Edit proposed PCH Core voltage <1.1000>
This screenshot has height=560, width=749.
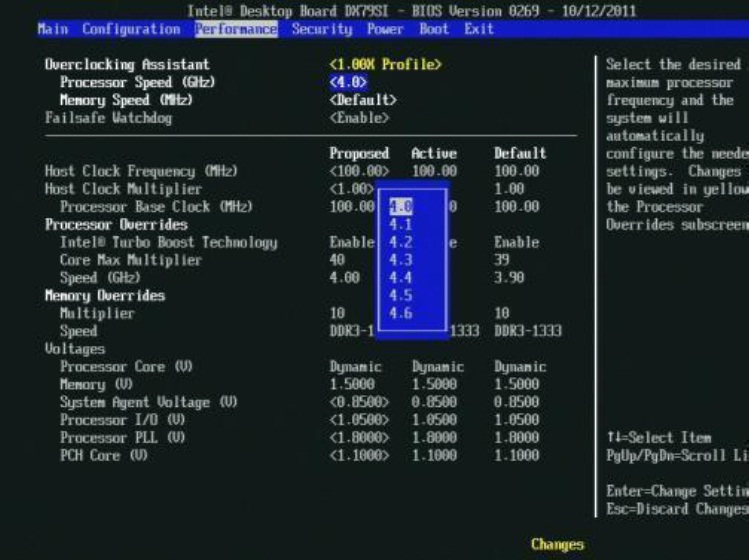[x=359, y=455]
